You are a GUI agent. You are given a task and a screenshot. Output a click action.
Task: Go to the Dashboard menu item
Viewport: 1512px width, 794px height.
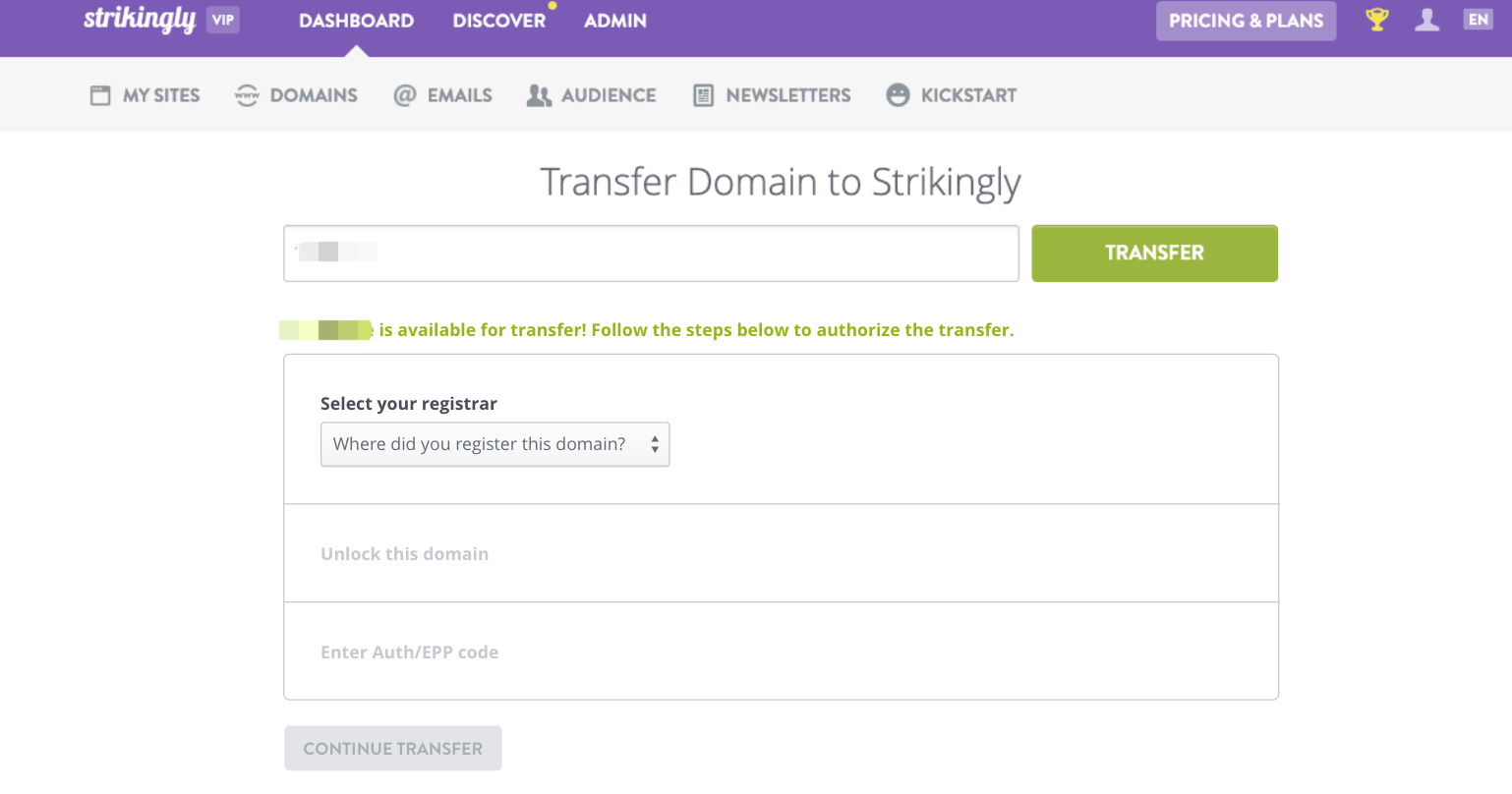tap(356, 20)
